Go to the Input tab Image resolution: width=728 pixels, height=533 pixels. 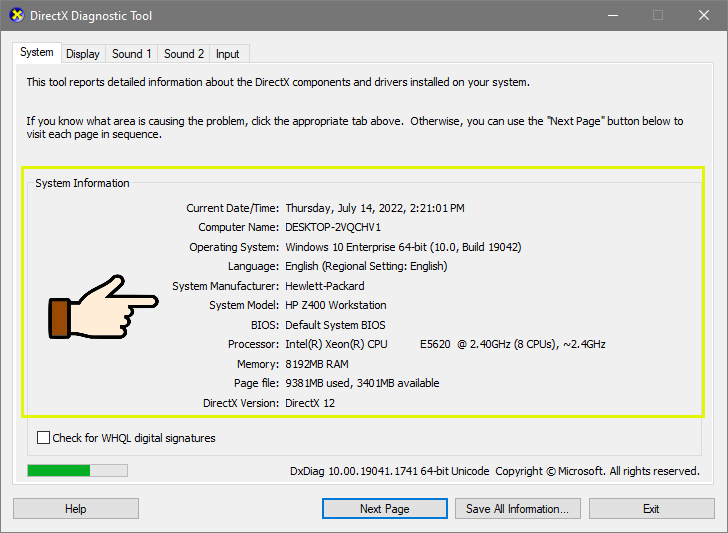pyautogui.click(x=228, y=54)
